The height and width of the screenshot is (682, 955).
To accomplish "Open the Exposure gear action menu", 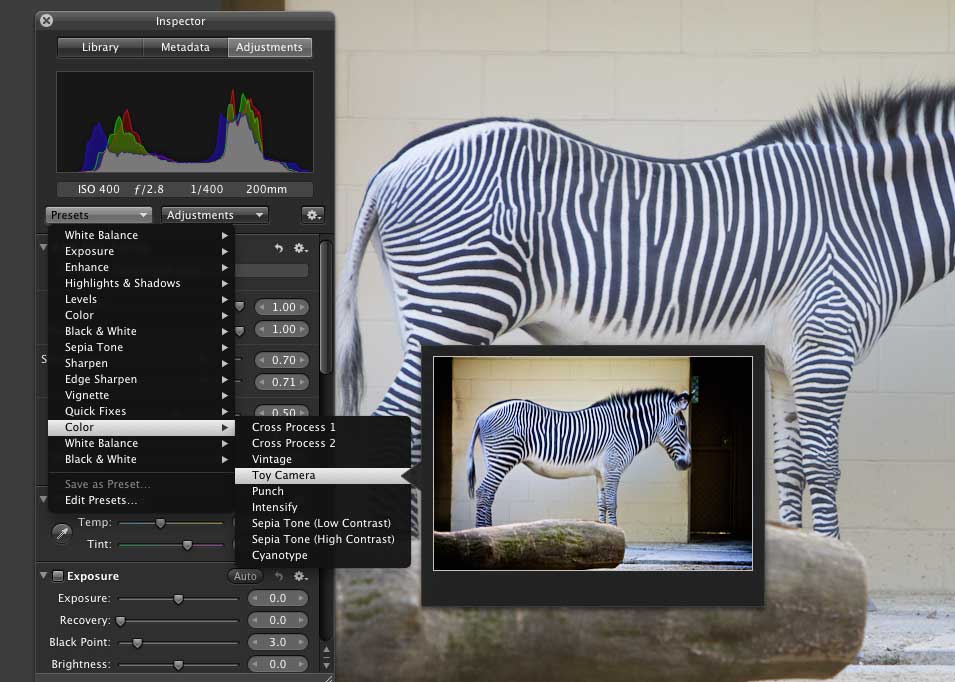I will point(300,576).
